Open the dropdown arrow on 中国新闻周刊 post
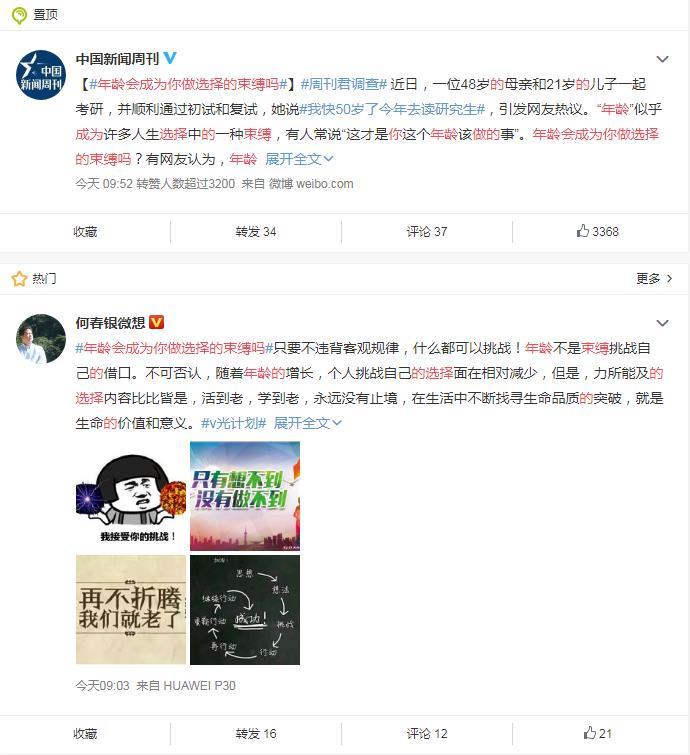 pyautogui.click(x=663, y=59)
